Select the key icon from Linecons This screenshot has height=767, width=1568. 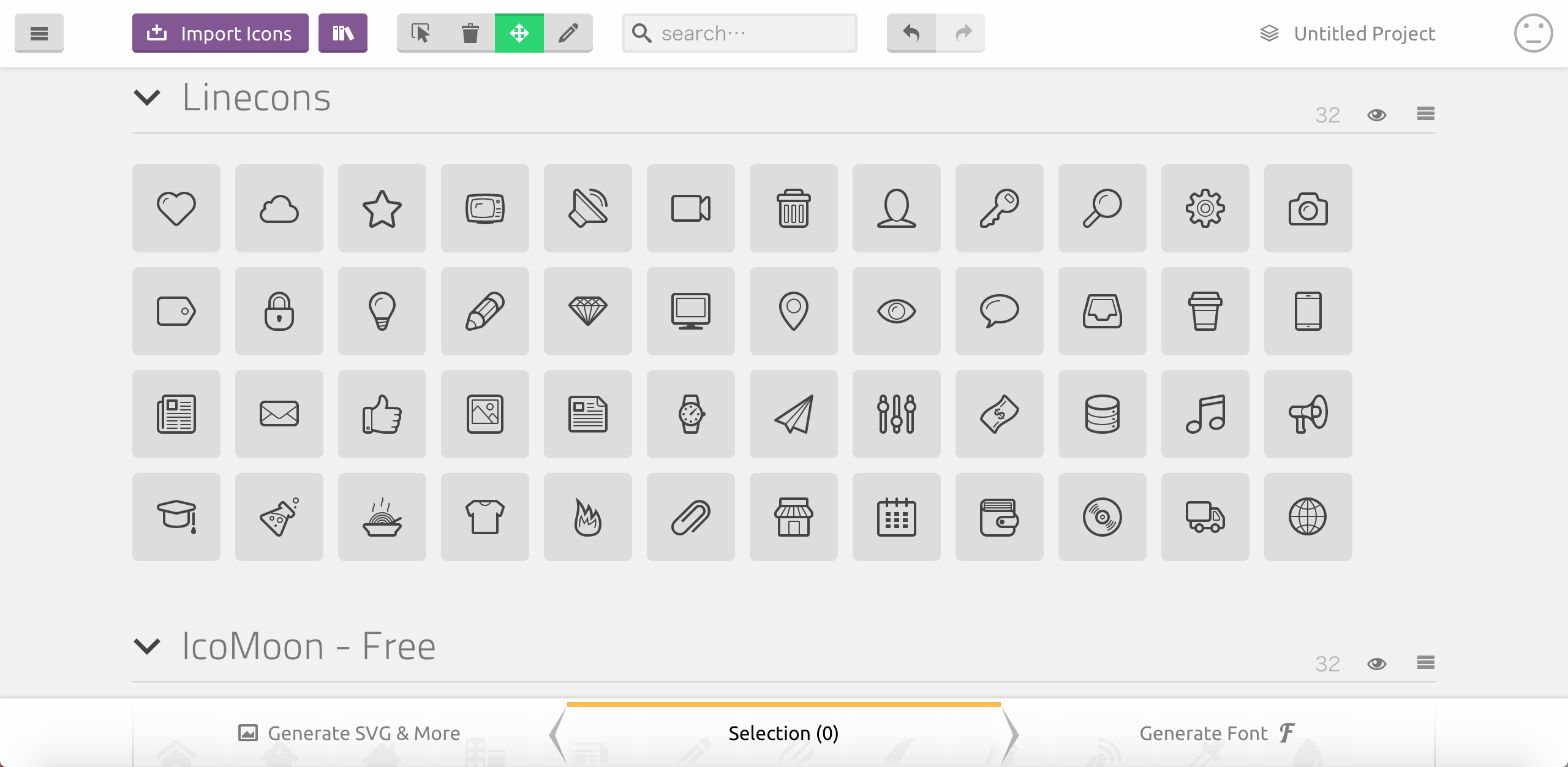(998, 208)
